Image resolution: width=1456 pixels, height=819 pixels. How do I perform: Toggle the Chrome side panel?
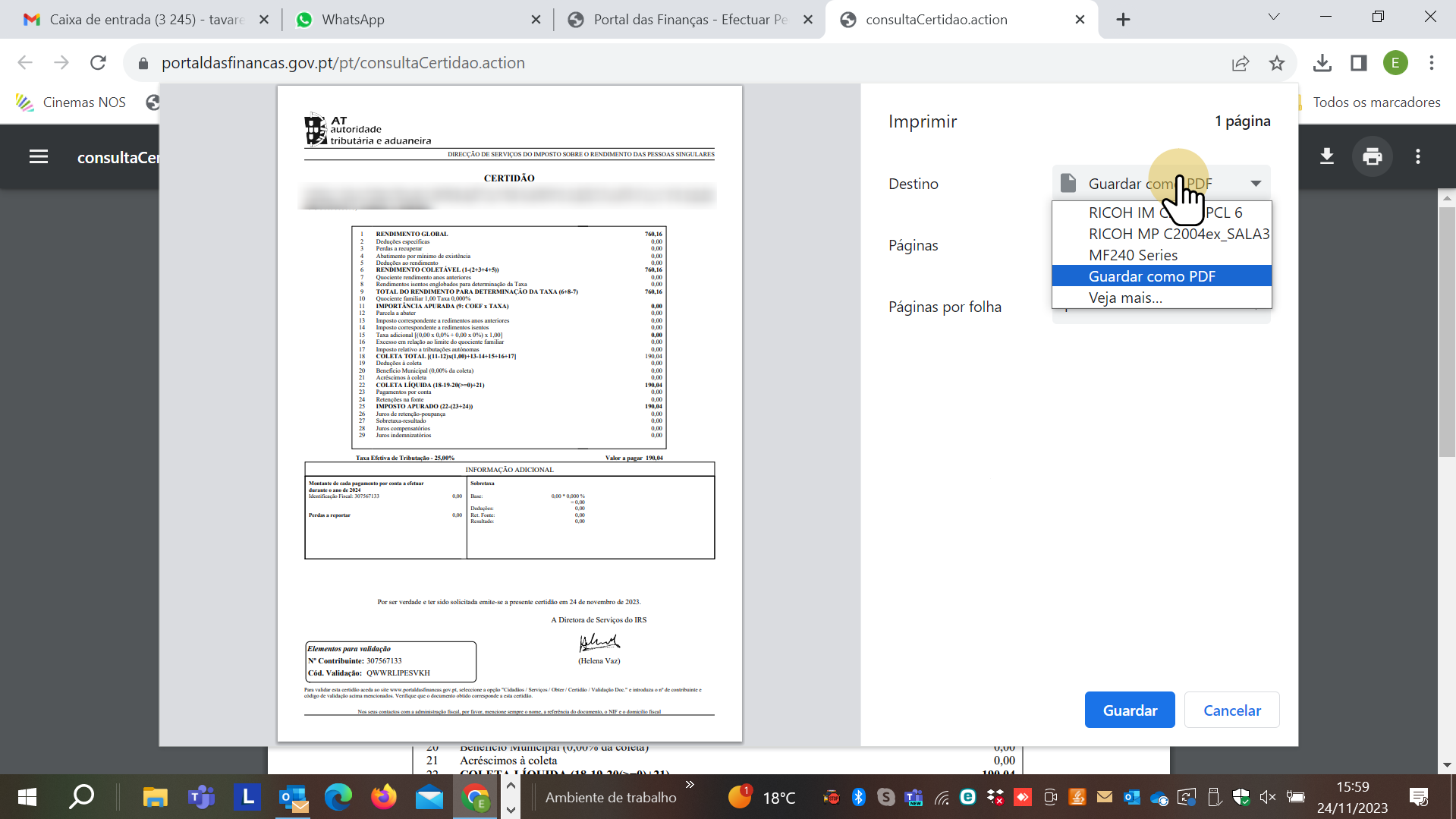(1358, 63)
